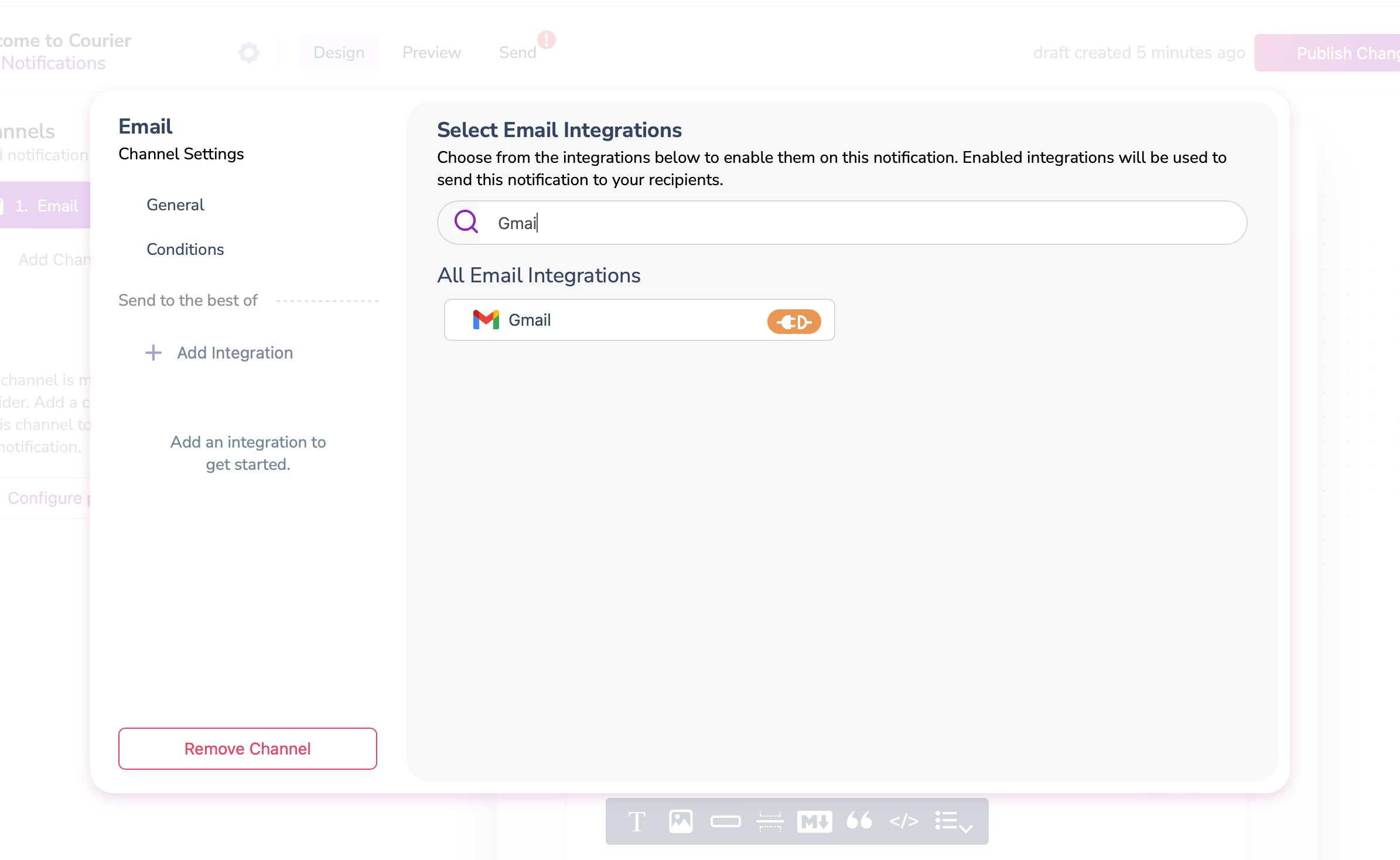Screen dimensions: 1400x860
Task: Click the Code template block icon
Action: pos(904,821)
